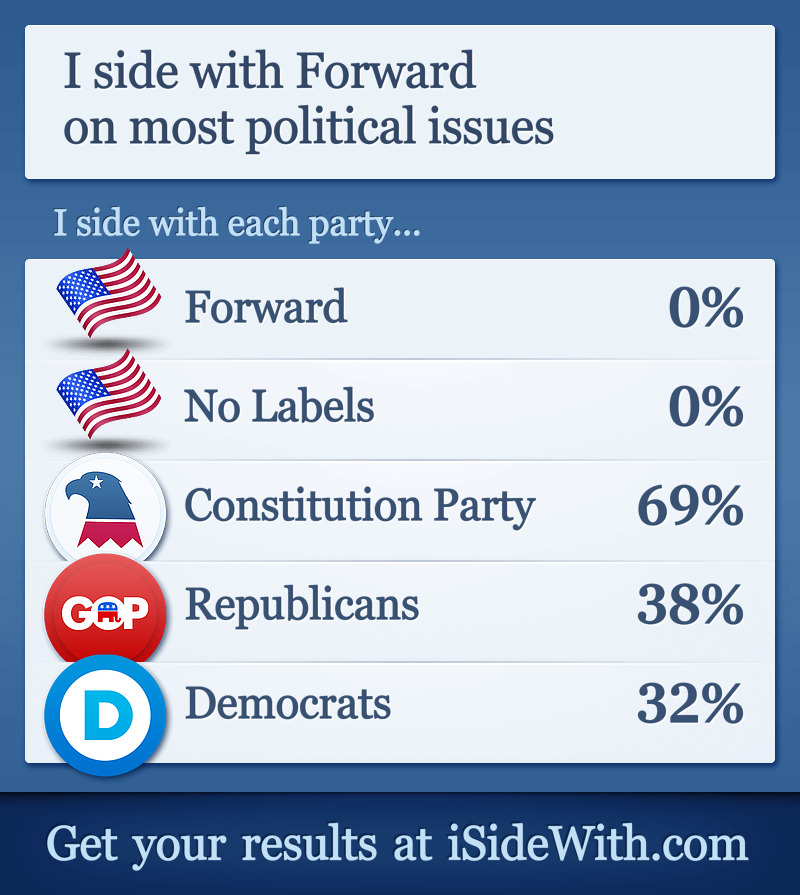This screenshot has width=800, height=895.
Task: Click 'I side with each party...' heading
Action: click(x=237, y=223)
